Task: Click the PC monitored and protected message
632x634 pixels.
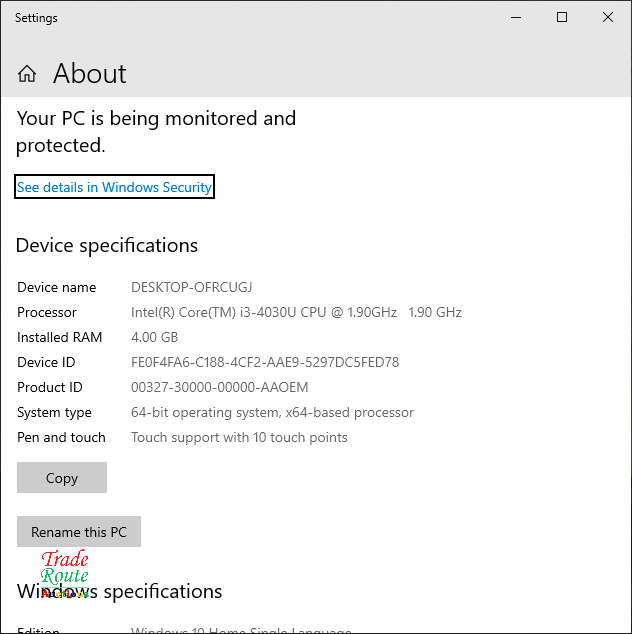Action: (156, 132)
